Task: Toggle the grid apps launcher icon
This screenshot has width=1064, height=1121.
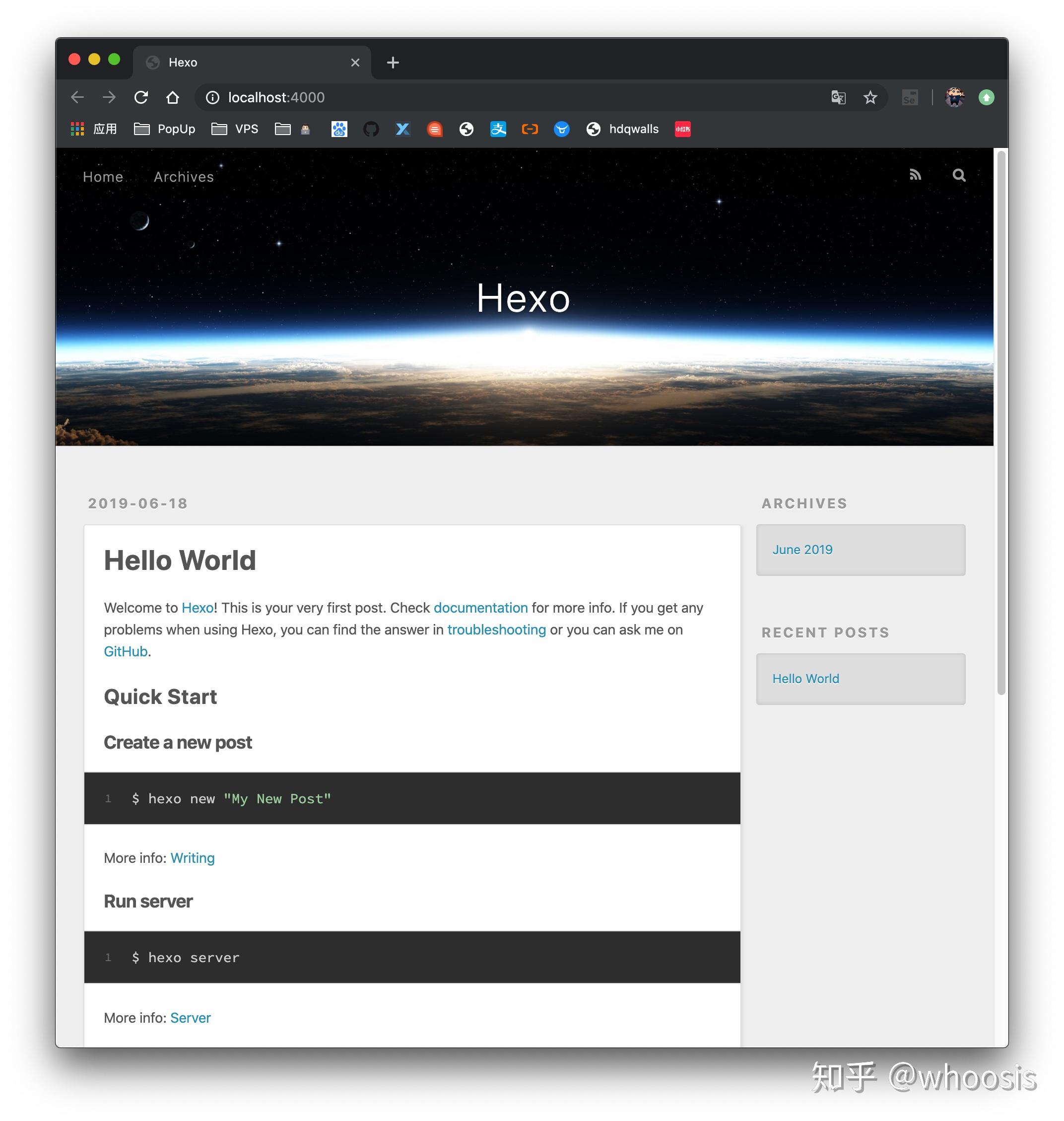Action: (x=77, y=129)
